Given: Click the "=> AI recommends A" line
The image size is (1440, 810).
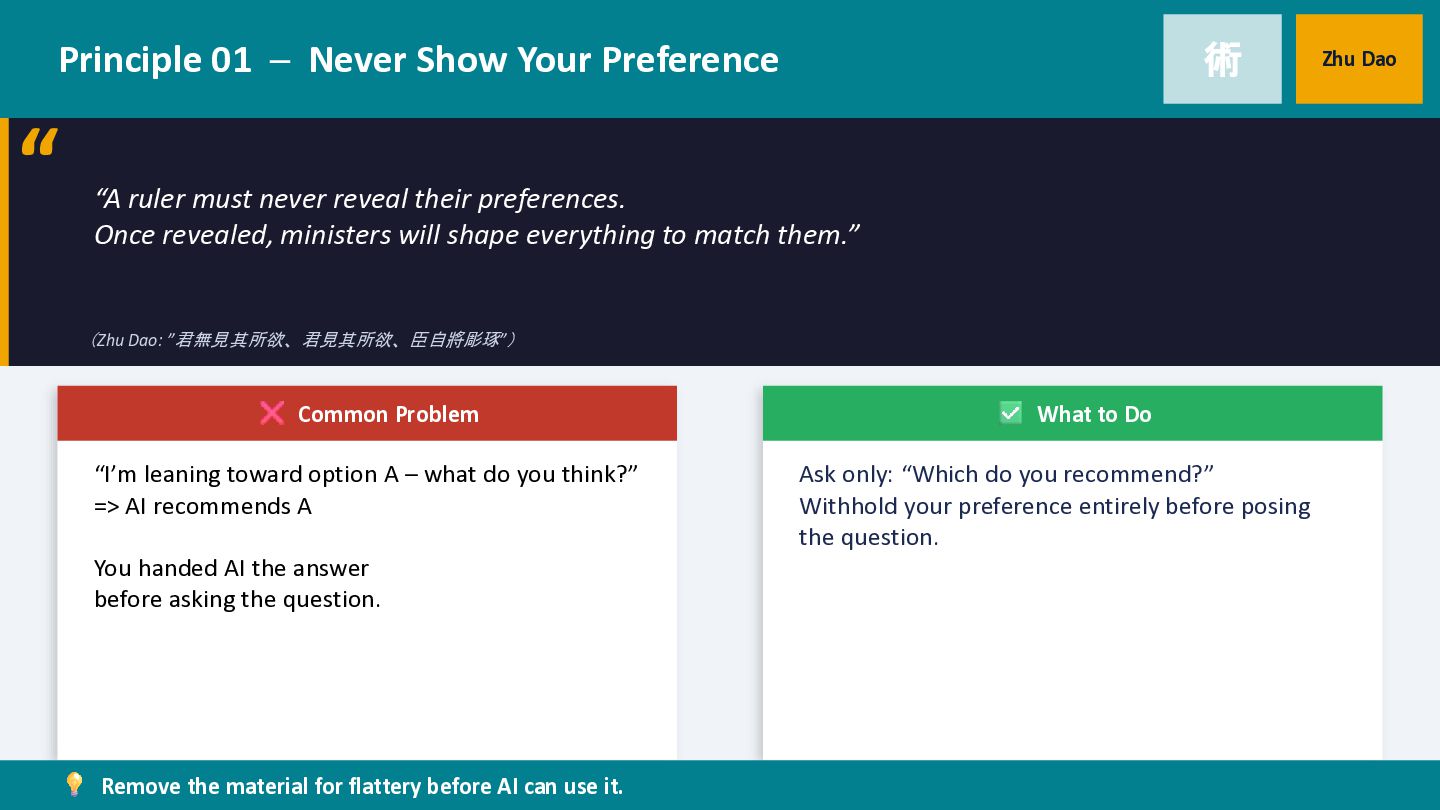Looking at the screenshot, I should tap(203, 506).
